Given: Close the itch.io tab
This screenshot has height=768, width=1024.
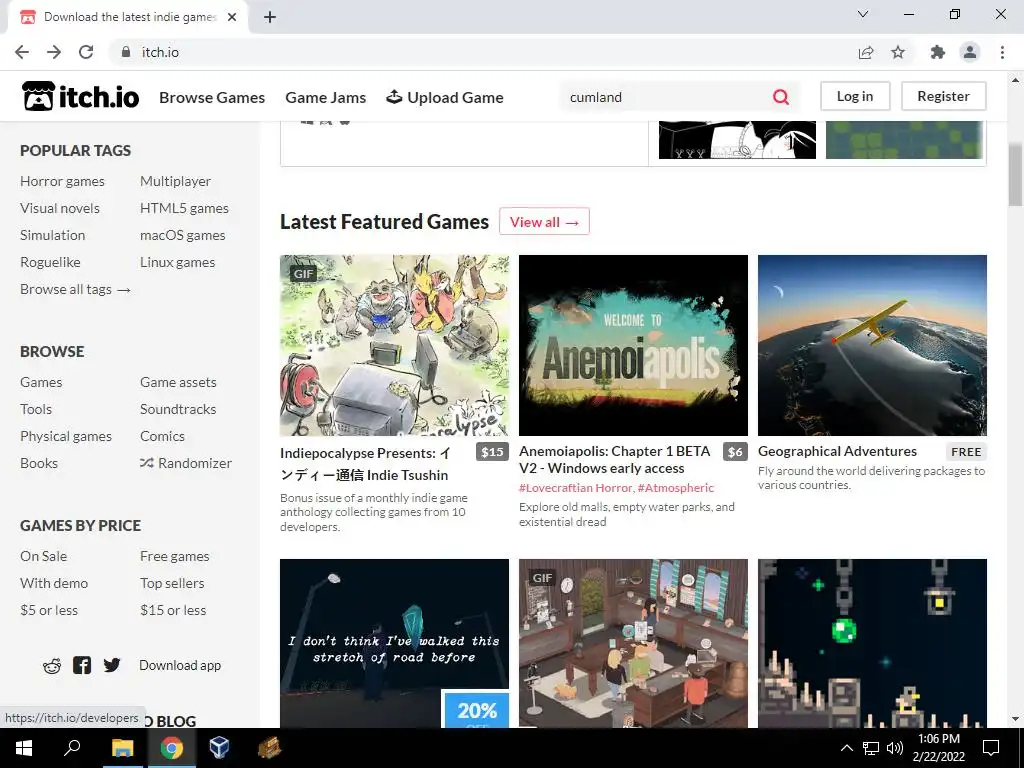Looking at the screenshot, I should click(x=232, y=17).
